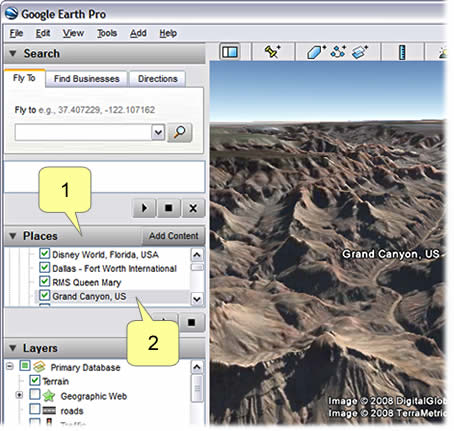
Task: Select Dallas - Fort Worth International entry
Action: coord(114,268)
